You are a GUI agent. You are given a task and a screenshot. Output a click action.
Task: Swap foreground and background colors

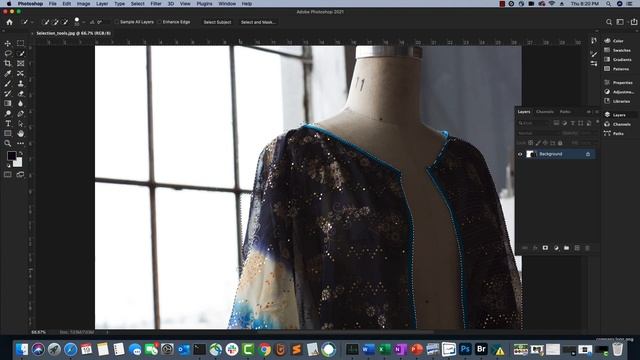[20, 153]
